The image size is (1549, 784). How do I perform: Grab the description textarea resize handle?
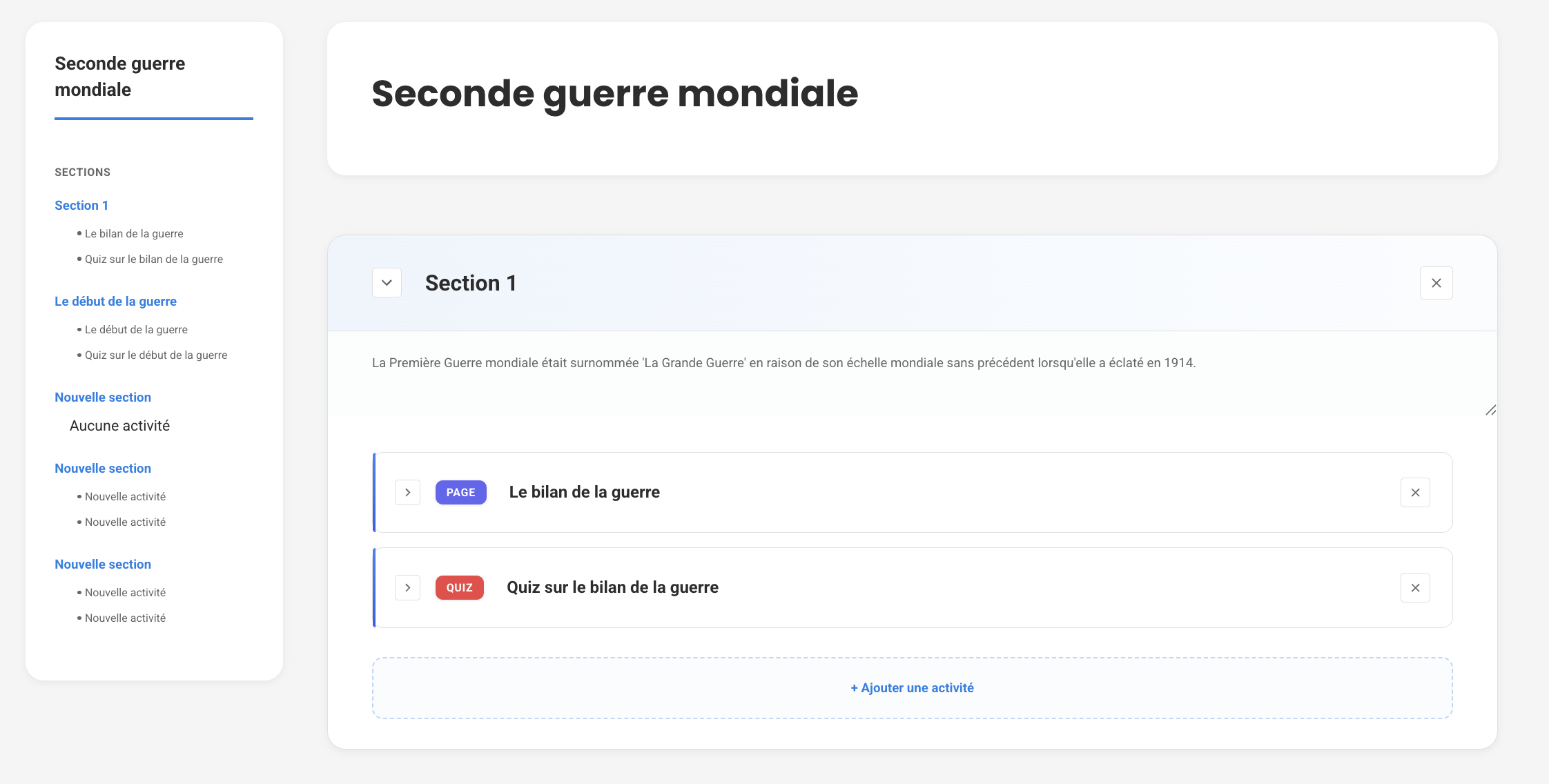(x=1491, y=411)
